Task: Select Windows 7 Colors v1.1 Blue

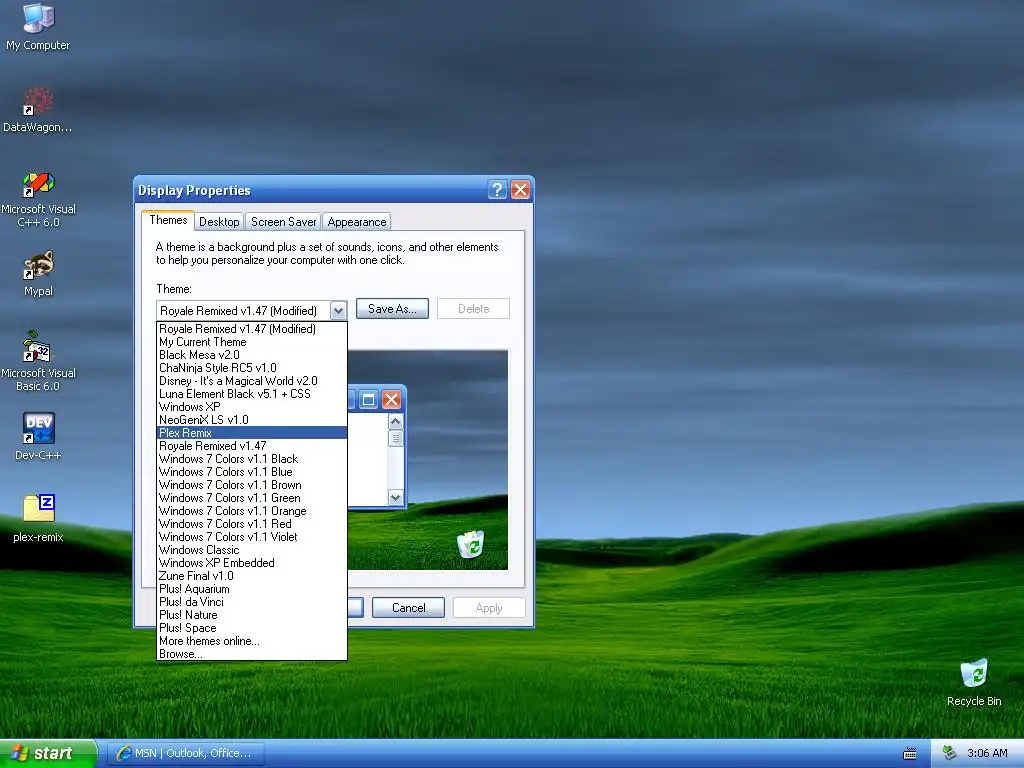Action: pos(252,472)
